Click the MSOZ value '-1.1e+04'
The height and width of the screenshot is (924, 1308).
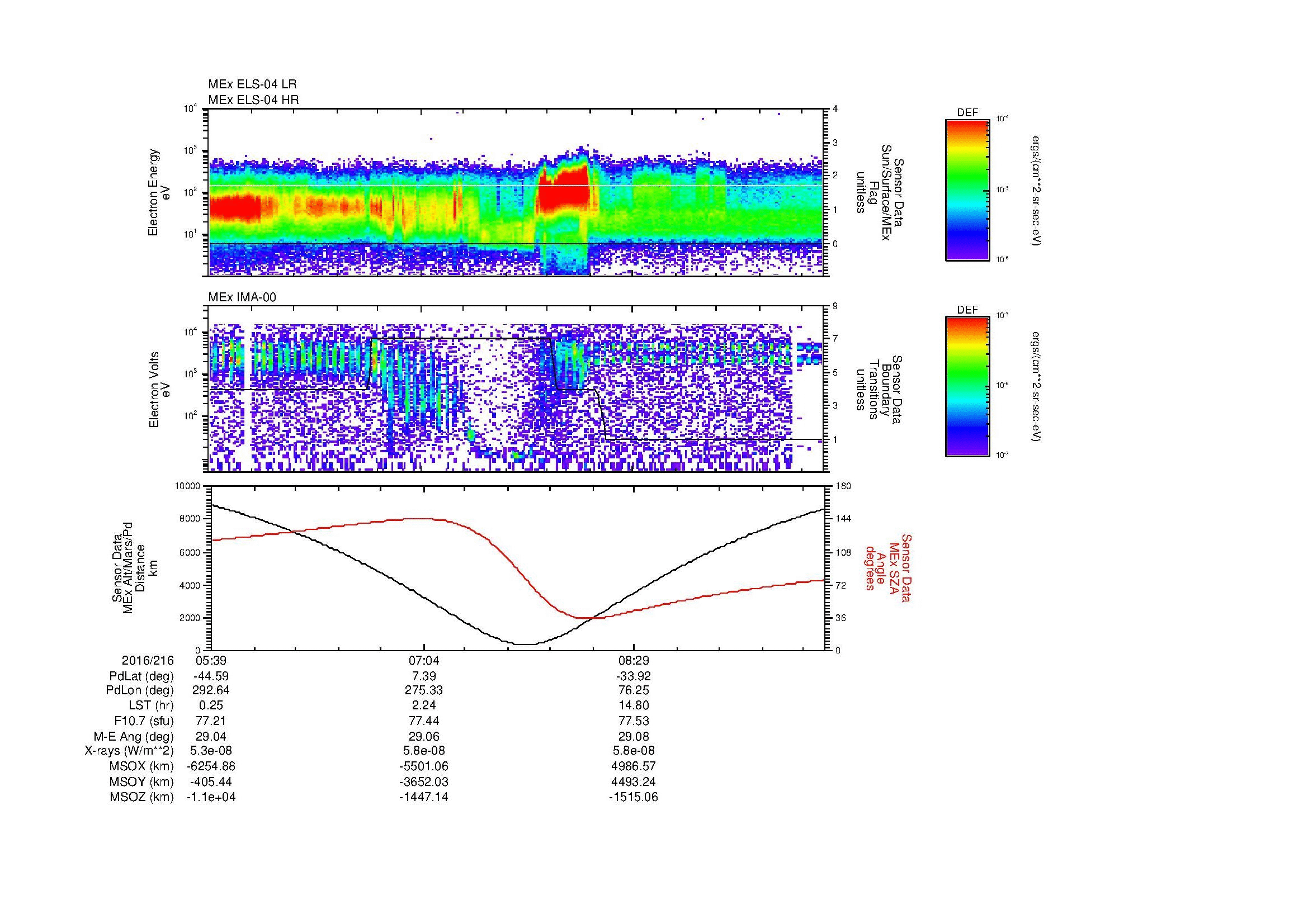point(211,797)
